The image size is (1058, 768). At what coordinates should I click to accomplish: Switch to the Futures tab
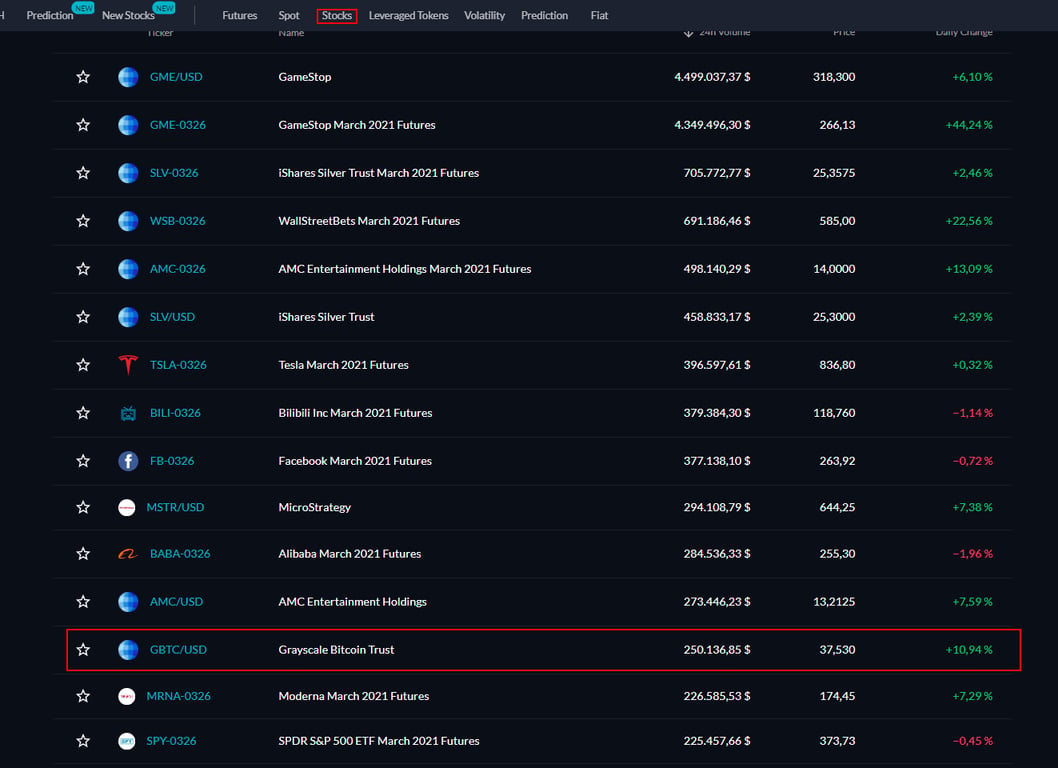[240, 15]
